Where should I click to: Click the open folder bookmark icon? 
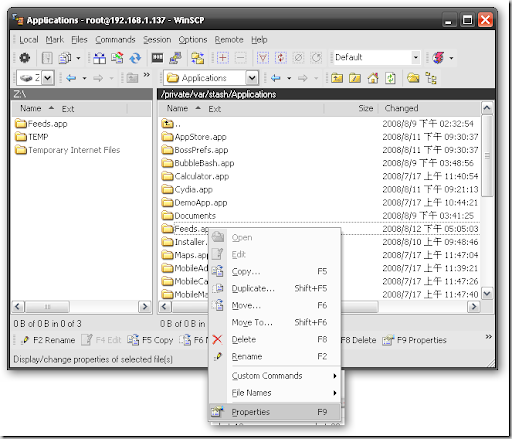pos(413,78)
